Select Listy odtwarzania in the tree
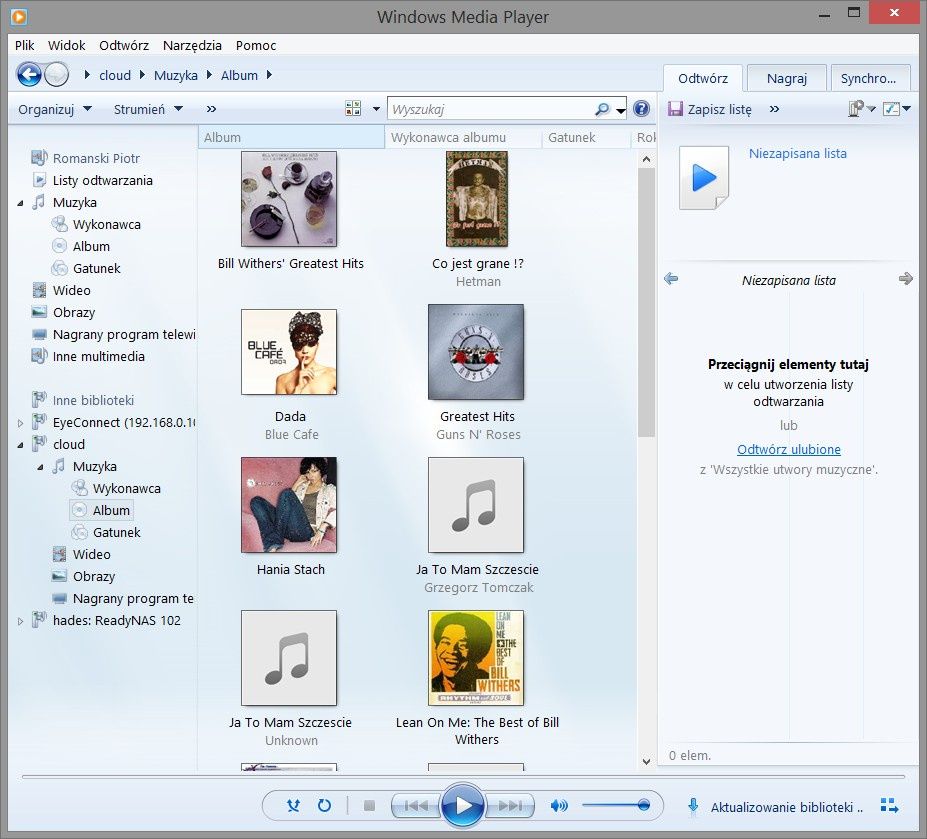Viewport: 927px width, 839px height. pos(102,180)
